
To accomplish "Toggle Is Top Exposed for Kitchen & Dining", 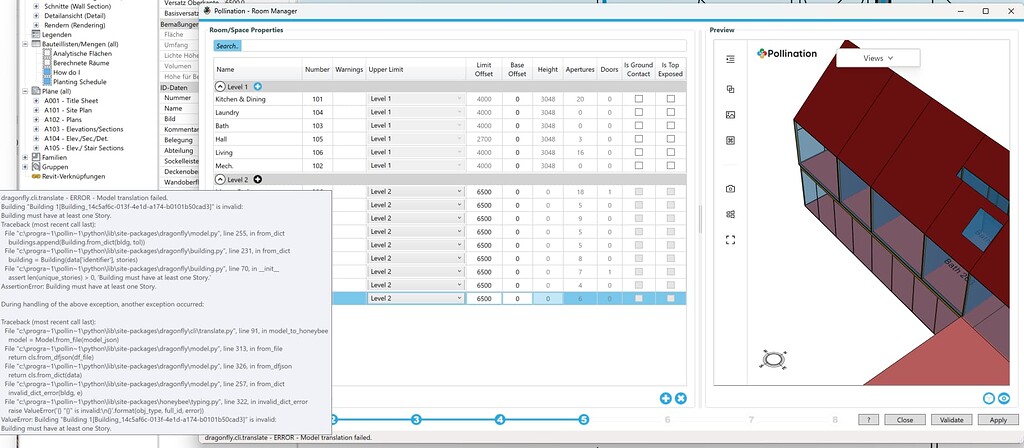I will click(x=671, y=99).
